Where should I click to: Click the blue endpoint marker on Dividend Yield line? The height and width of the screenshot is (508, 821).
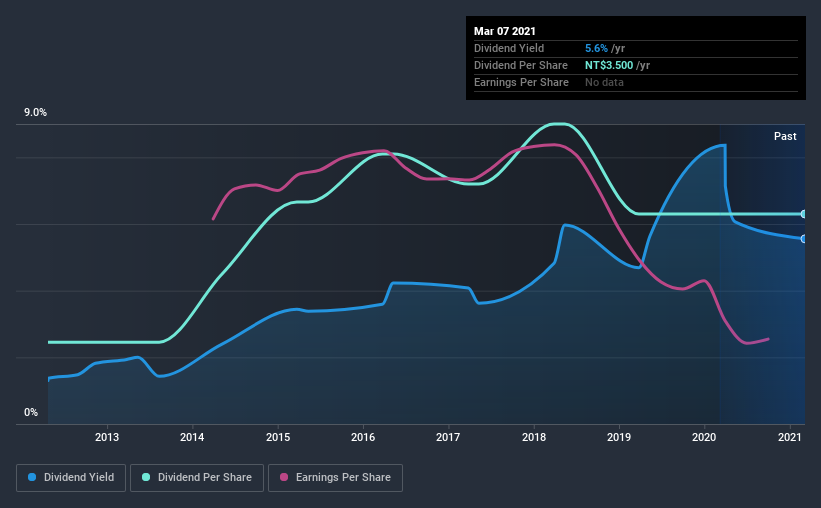tap(803, 239)
